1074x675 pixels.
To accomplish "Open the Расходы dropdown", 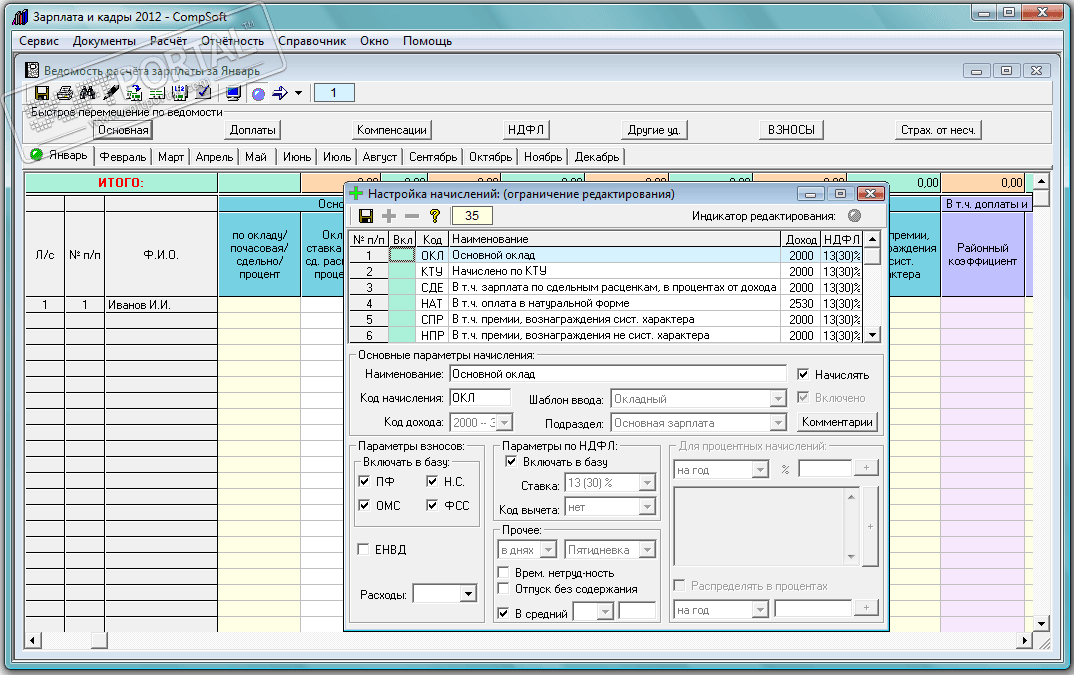I will [468, 593].
